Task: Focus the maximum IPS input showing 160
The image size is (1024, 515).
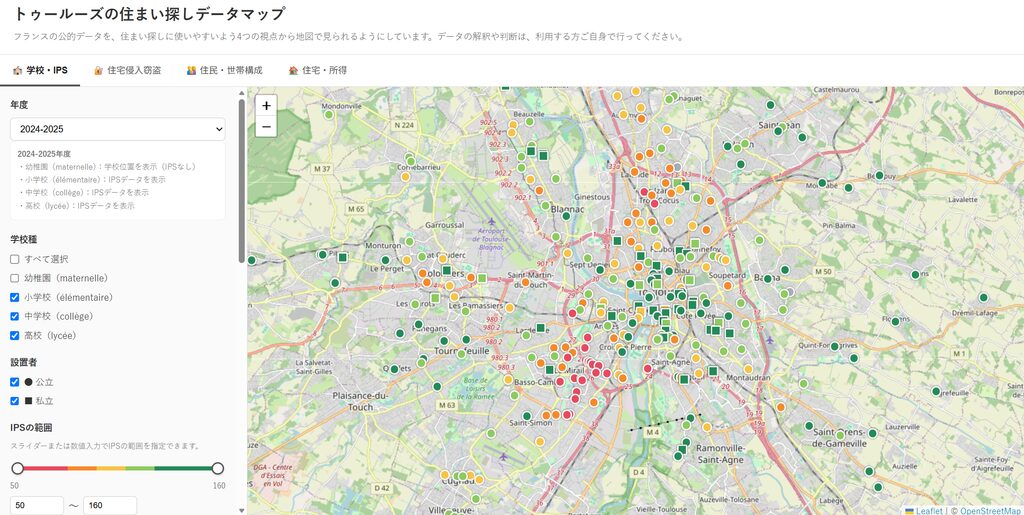Action: click(110, 505)
